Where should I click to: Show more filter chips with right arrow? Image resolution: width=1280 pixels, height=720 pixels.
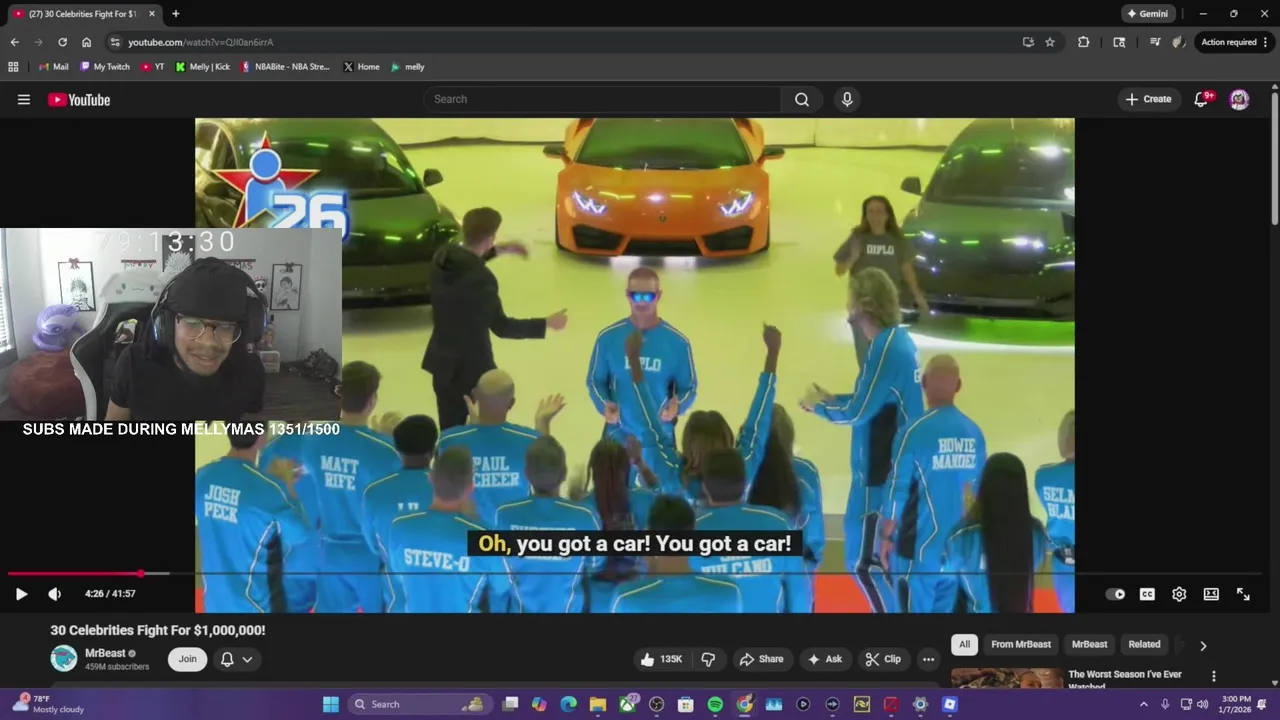point(1203,646)
